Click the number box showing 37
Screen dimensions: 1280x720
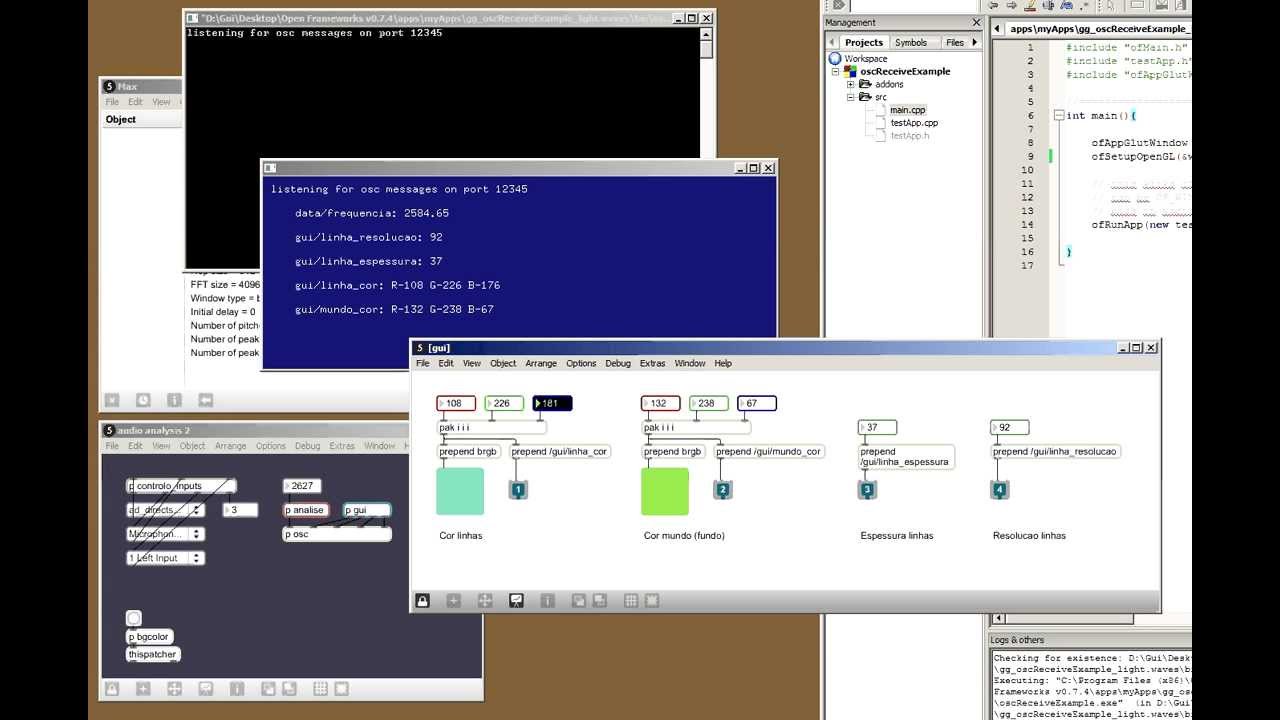click(878, 427)
